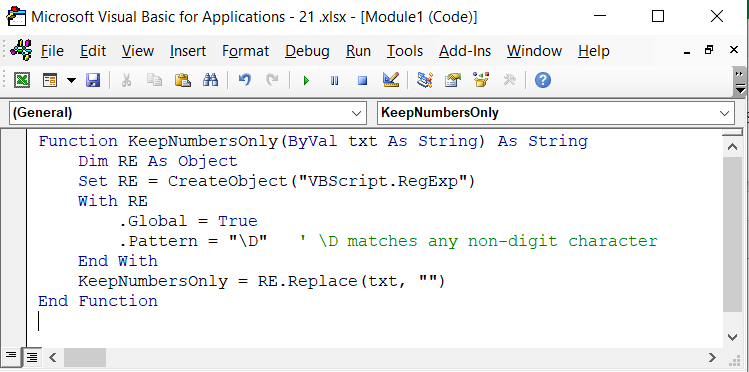This screenshot has width=749, height=372.
Task: Open Object Browser icon
Action: (481, 80)
